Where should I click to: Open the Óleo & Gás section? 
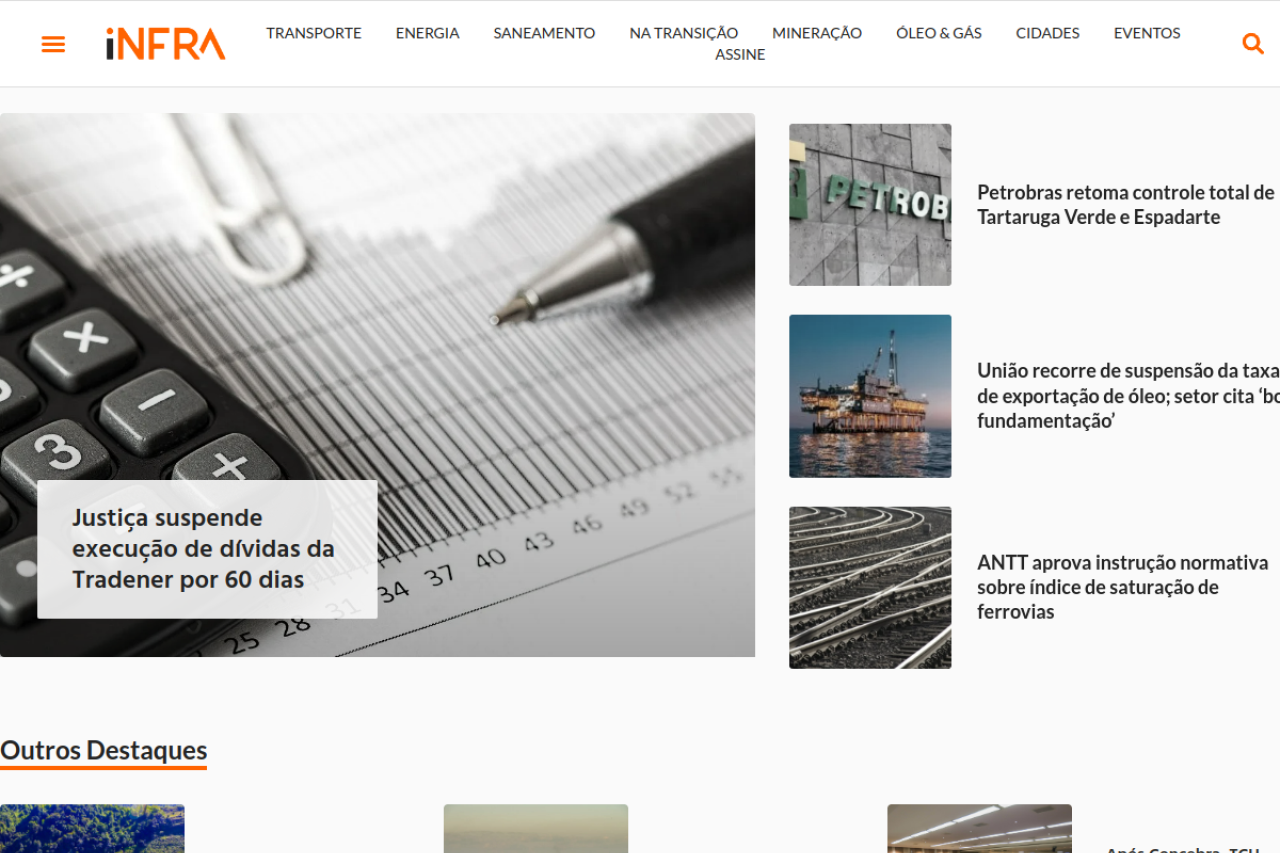pyautogui.click(x=938, y=33)
